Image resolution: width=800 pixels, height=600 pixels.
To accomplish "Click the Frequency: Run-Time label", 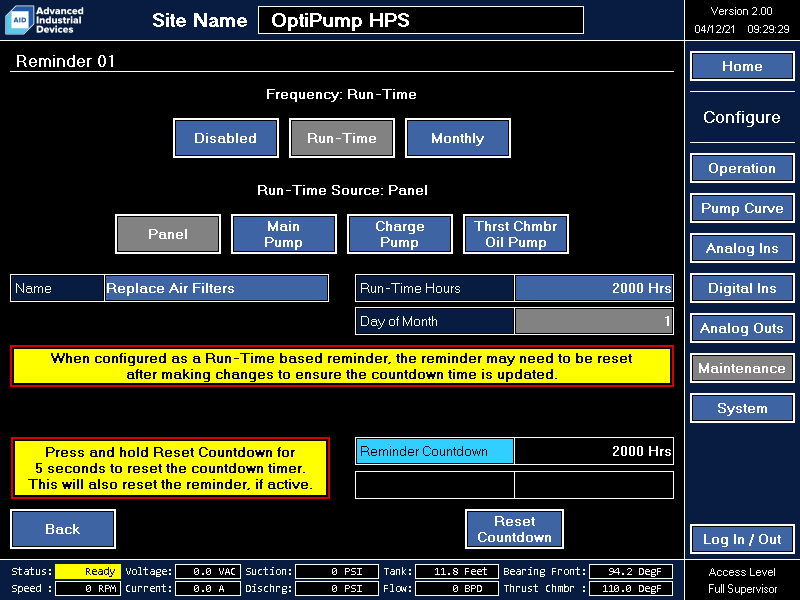I will coord(341,94).
